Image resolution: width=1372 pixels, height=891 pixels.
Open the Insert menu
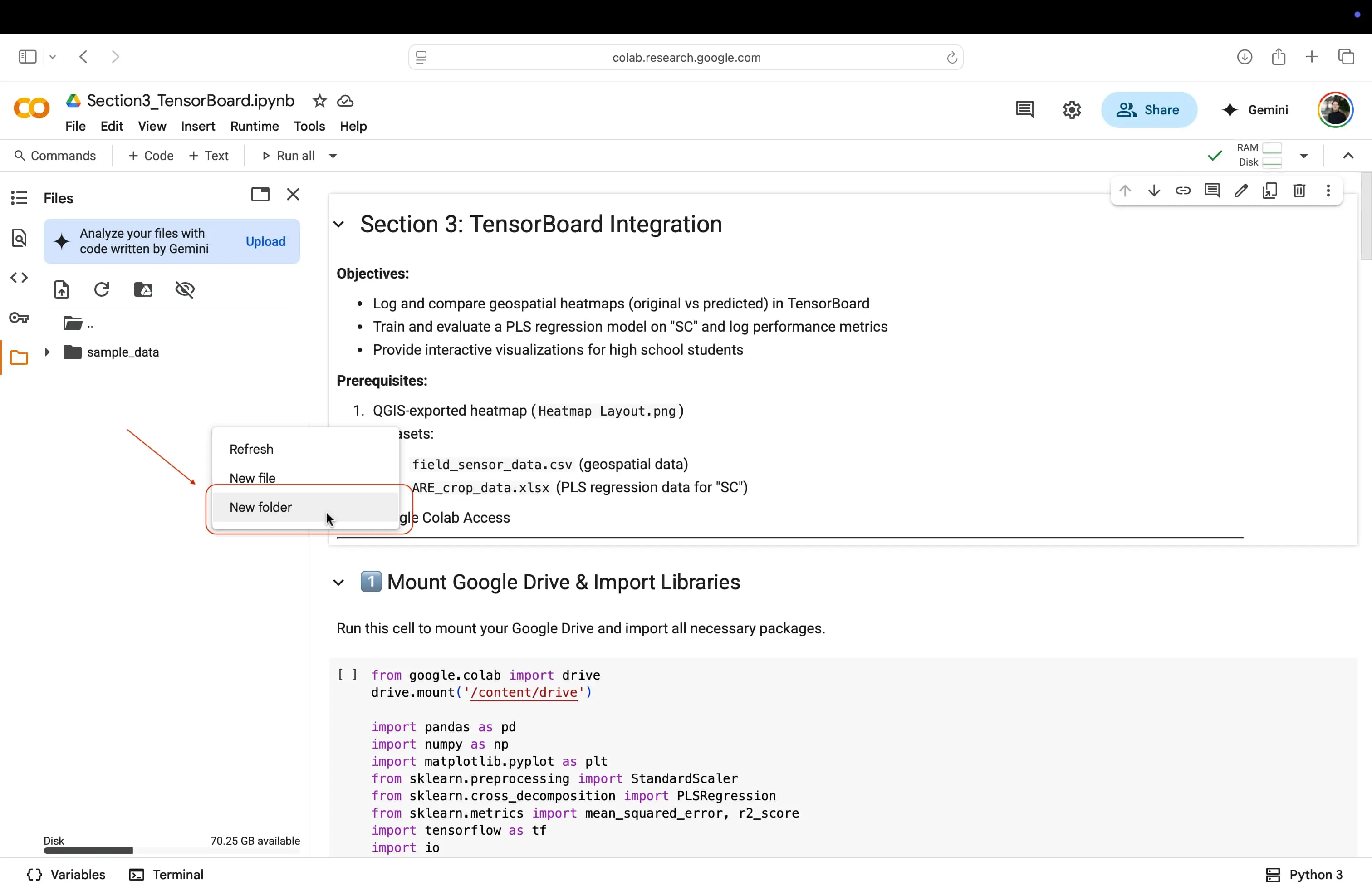(x=198, y=126)
